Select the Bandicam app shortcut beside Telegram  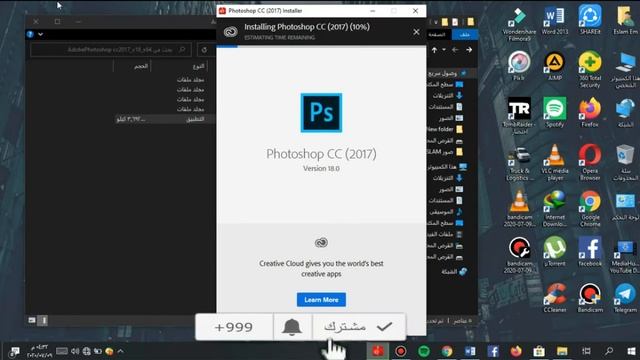[590, 298]
